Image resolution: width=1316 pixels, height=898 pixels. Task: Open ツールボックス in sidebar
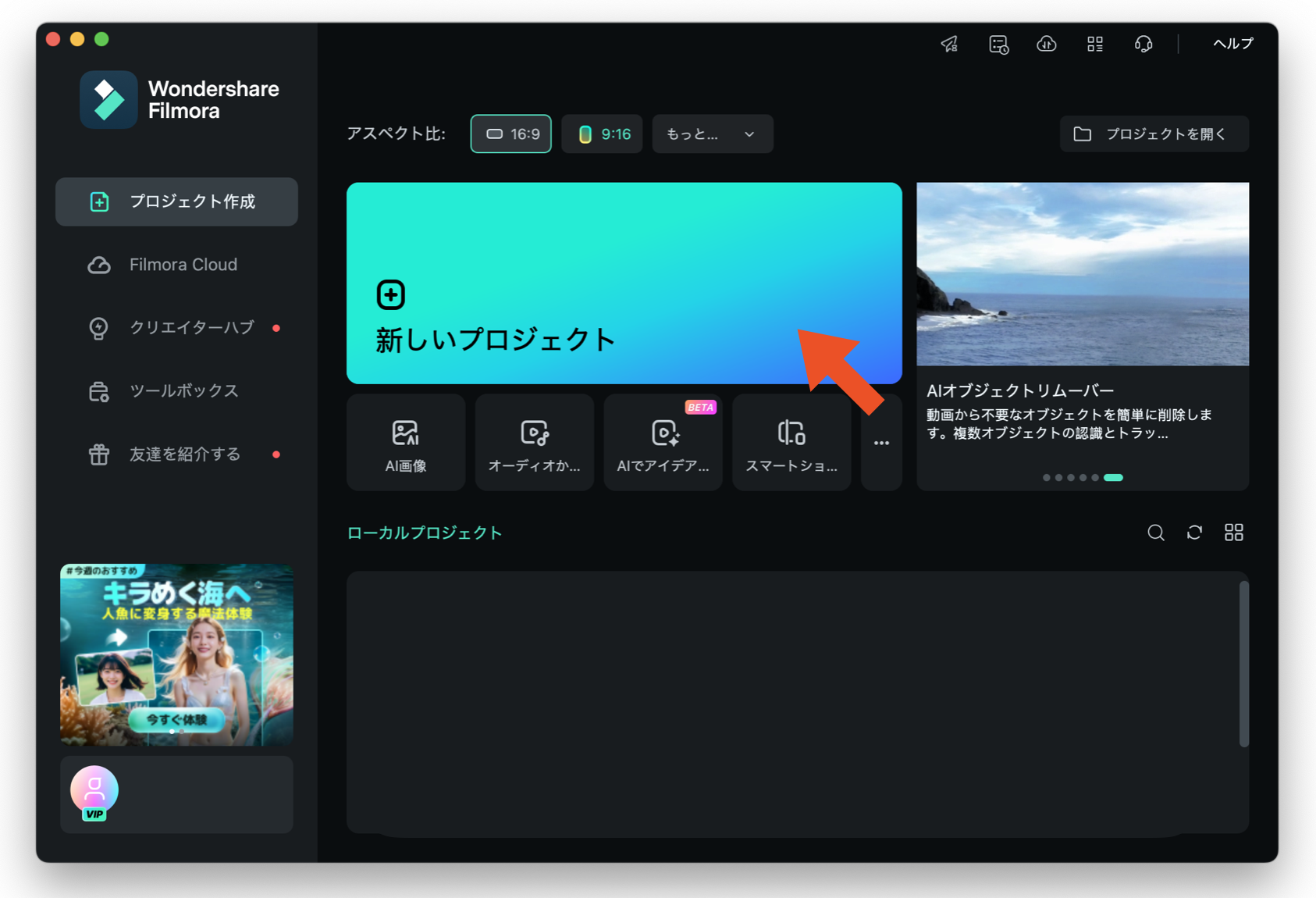(176, 390)
